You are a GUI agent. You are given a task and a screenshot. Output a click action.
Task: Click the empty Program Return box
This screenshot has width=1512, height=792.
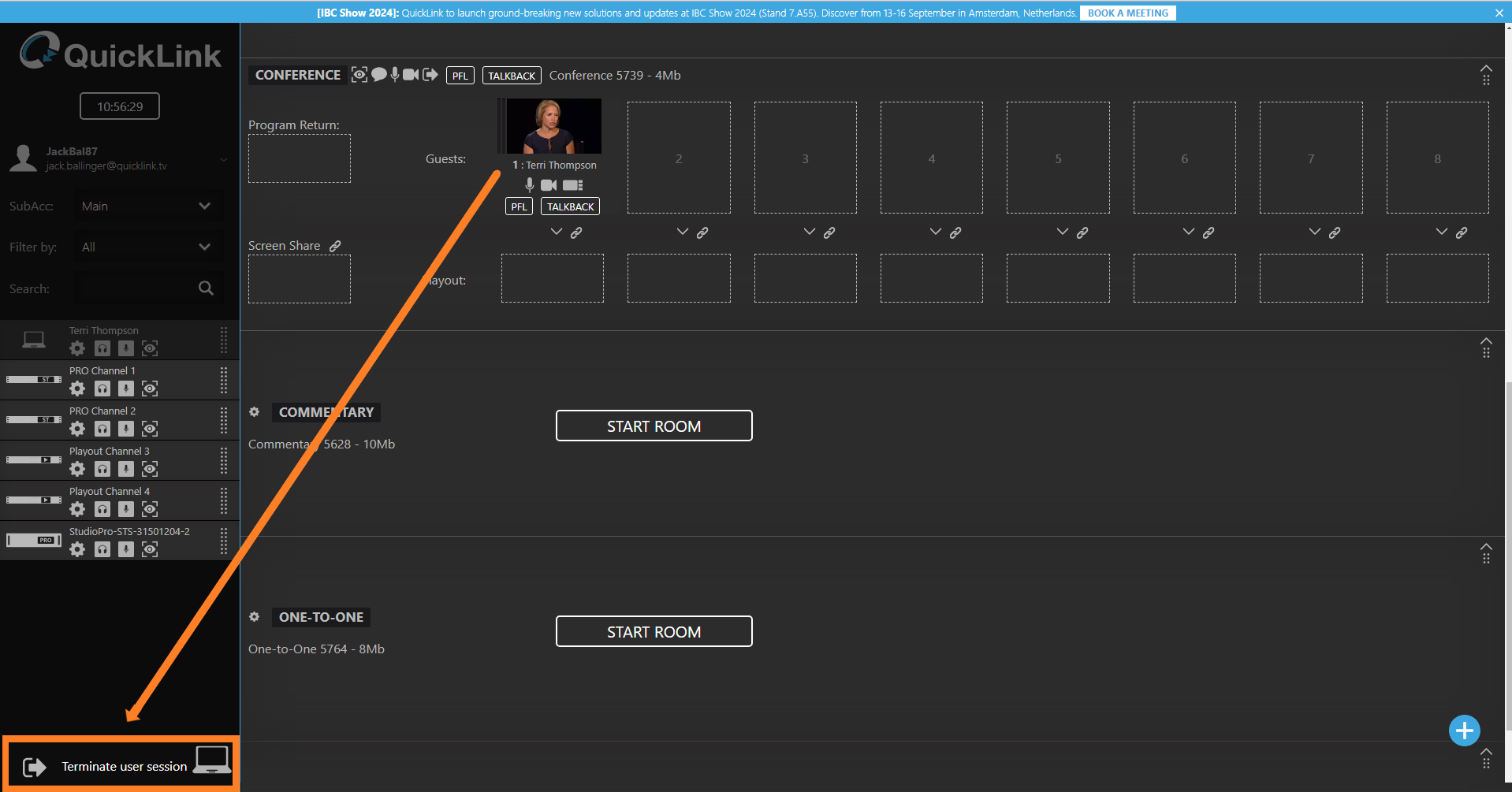tap(300, 158)
